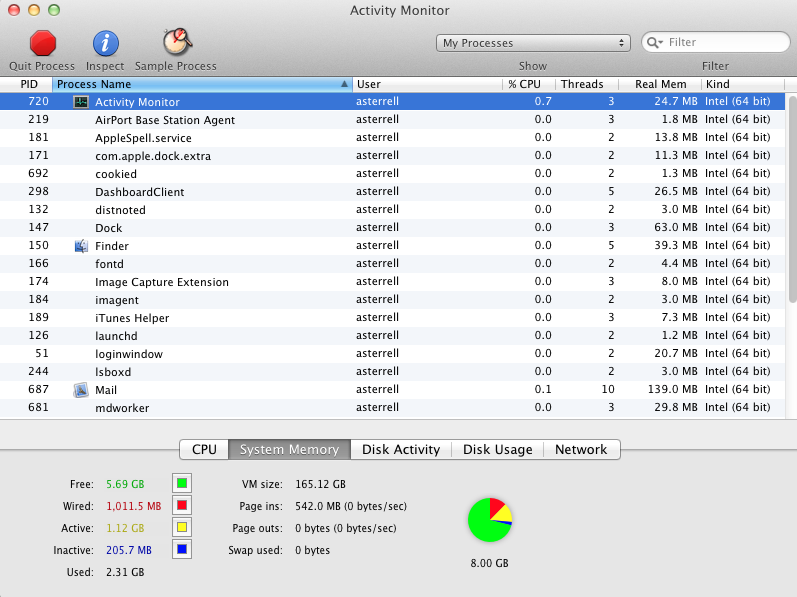Select the System Memory tab
Screen dimensions: 797x597
point(289,450)
